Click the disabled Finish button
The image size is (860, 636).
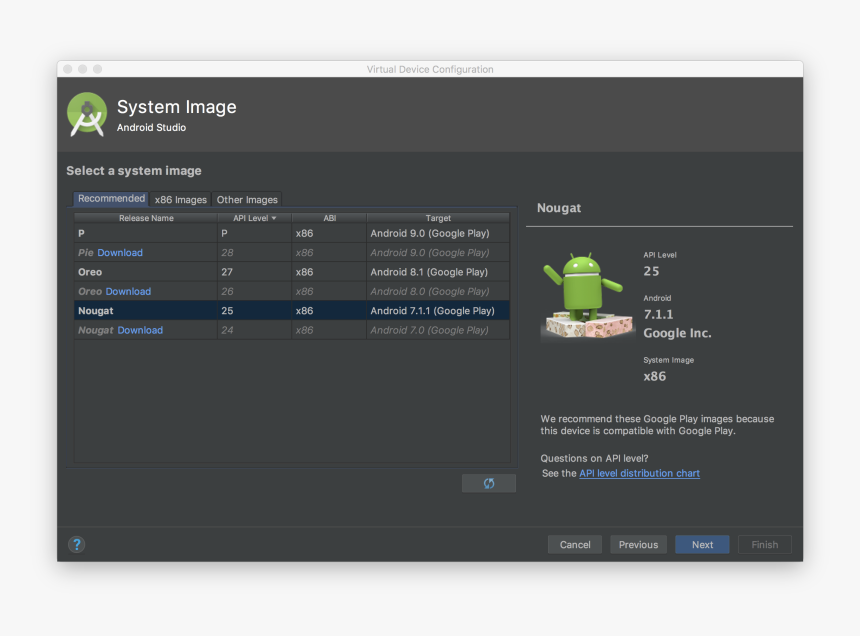765,544
